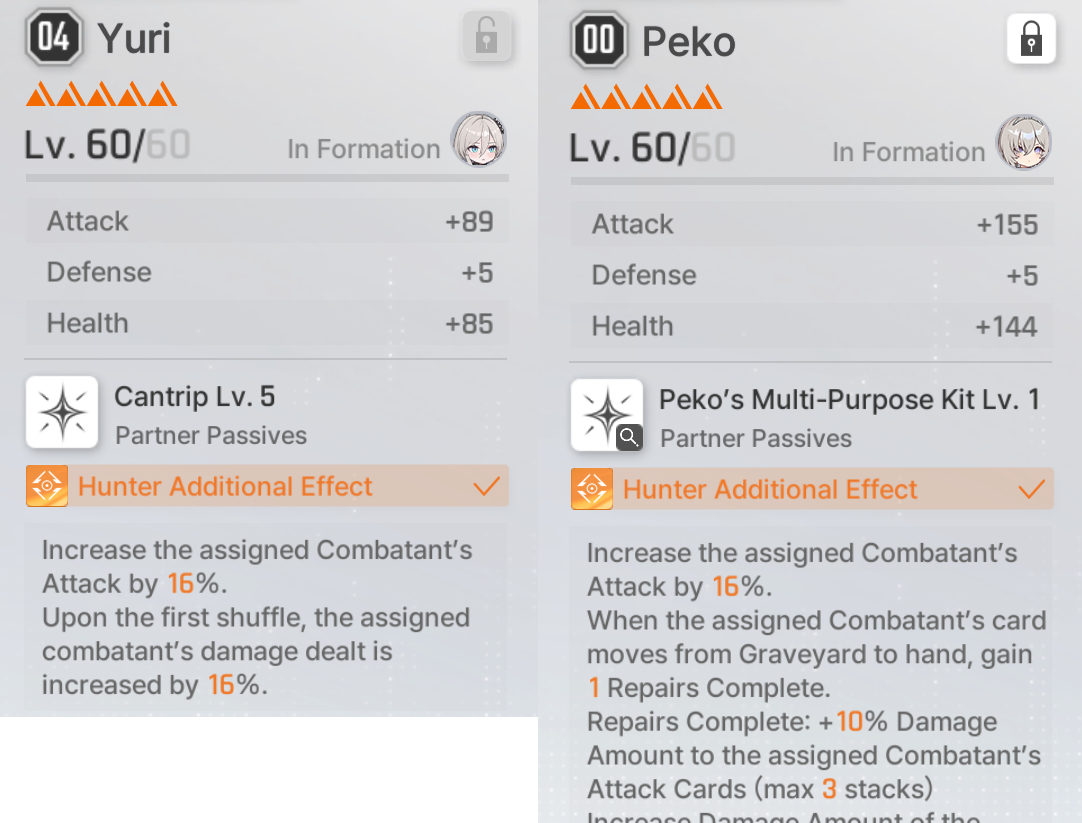The height and width of the screenshot is (823, 1082).
Task: Toggle the unlocked padlock on Yuri's card
Action: pyautogui.click(x=486, y=36)
